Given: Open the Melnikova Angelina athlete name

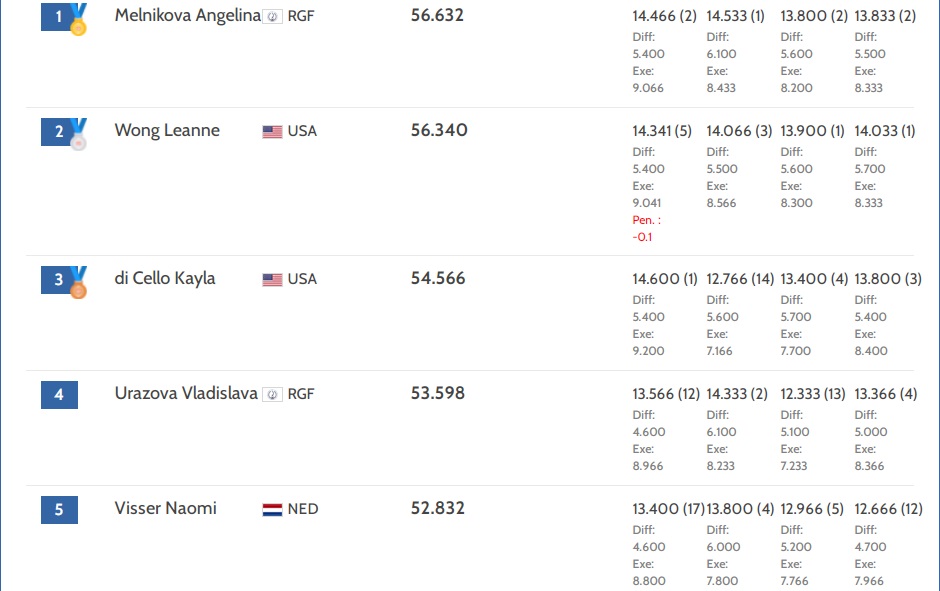Looking at the screenshot, I should pyautogui.click(x=188, y=15).
